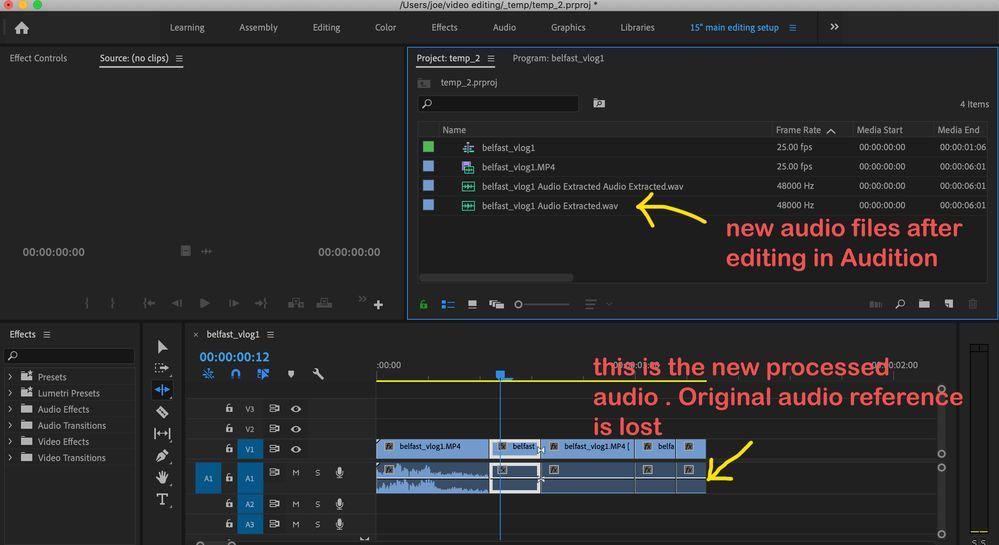
Task: Switch Project panel to List View
Action: click(448, 305)
